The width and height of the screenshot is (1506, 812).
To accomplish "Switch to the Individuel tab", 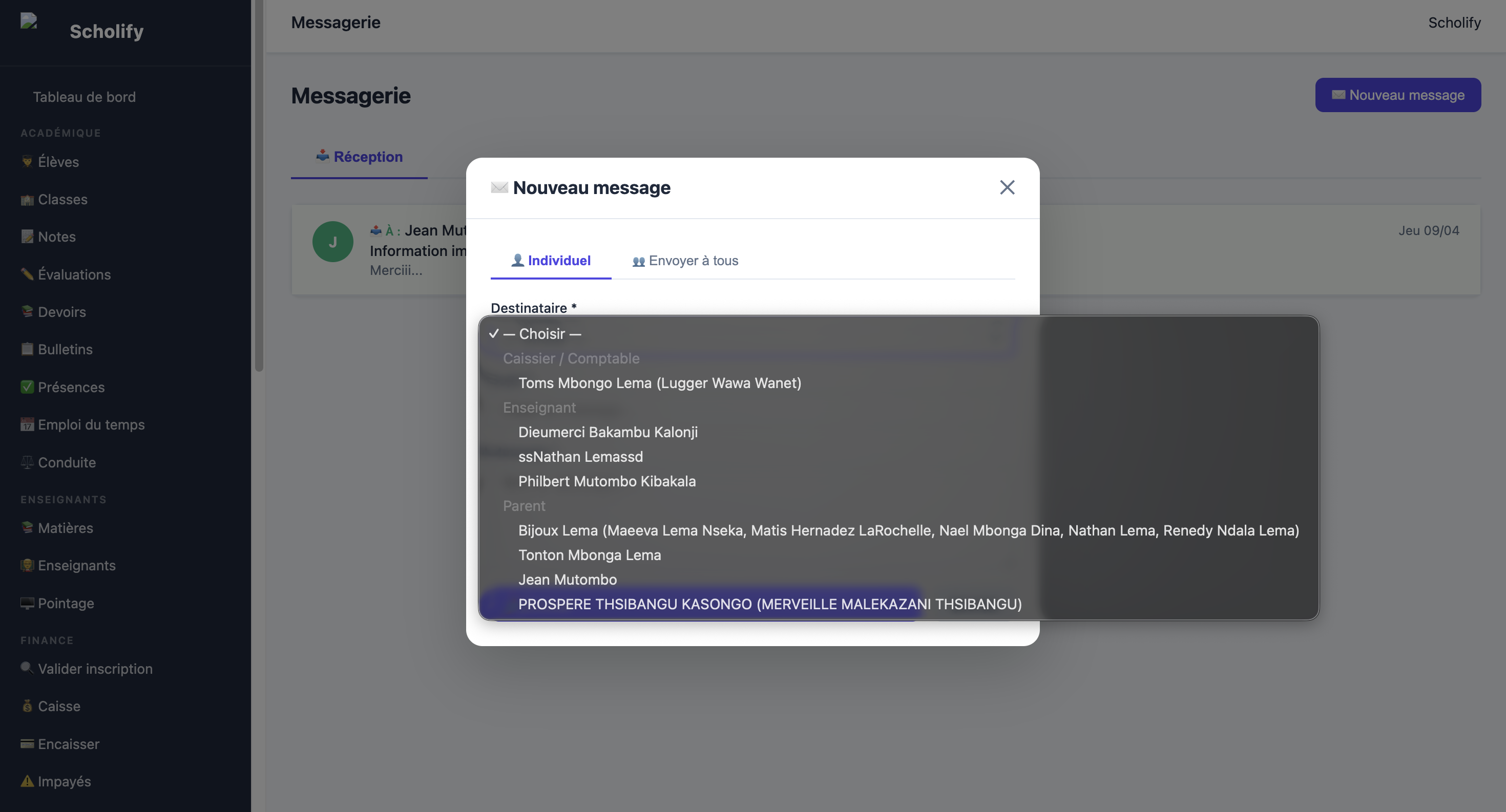I will (551, 261).
